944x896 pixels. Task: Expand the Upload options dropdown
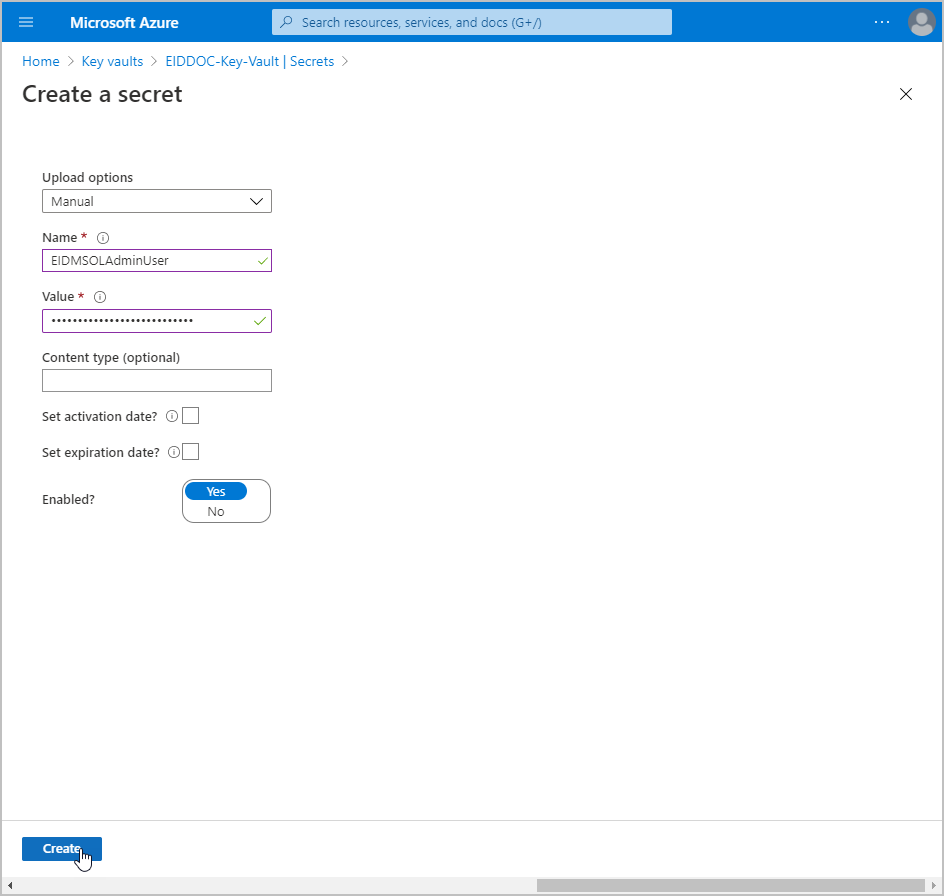[x=157, y=201]
